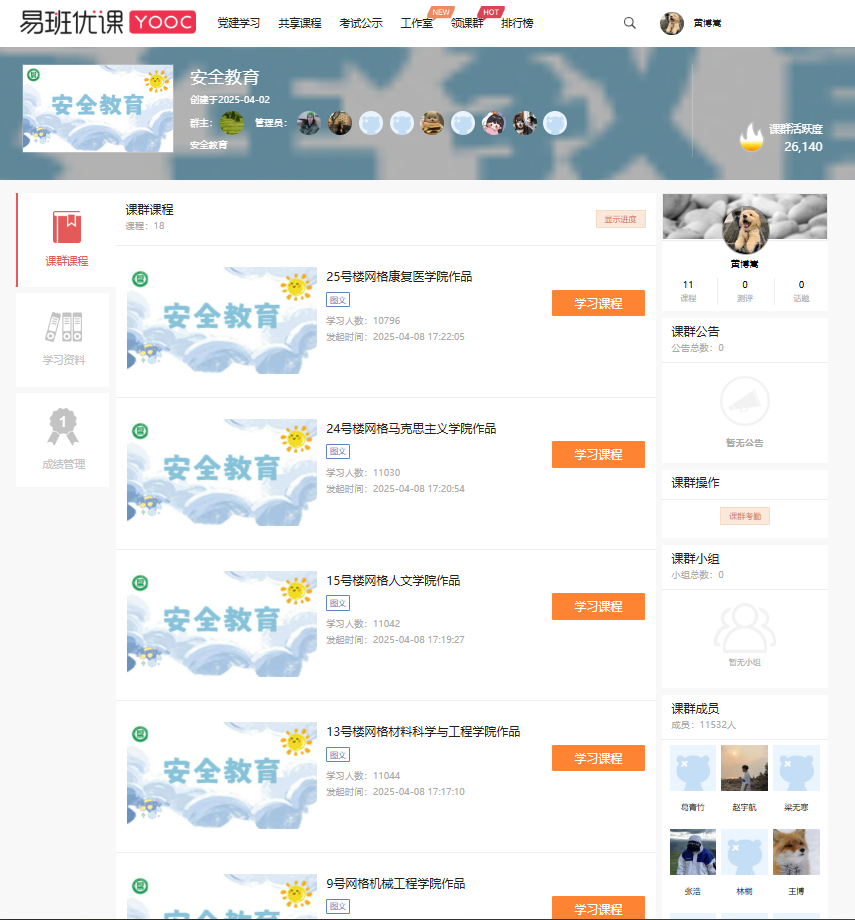Click the 暂无小组 people icon
This screenshot has width=855, height=920.
pyautogui.click(x=745, y=628)
